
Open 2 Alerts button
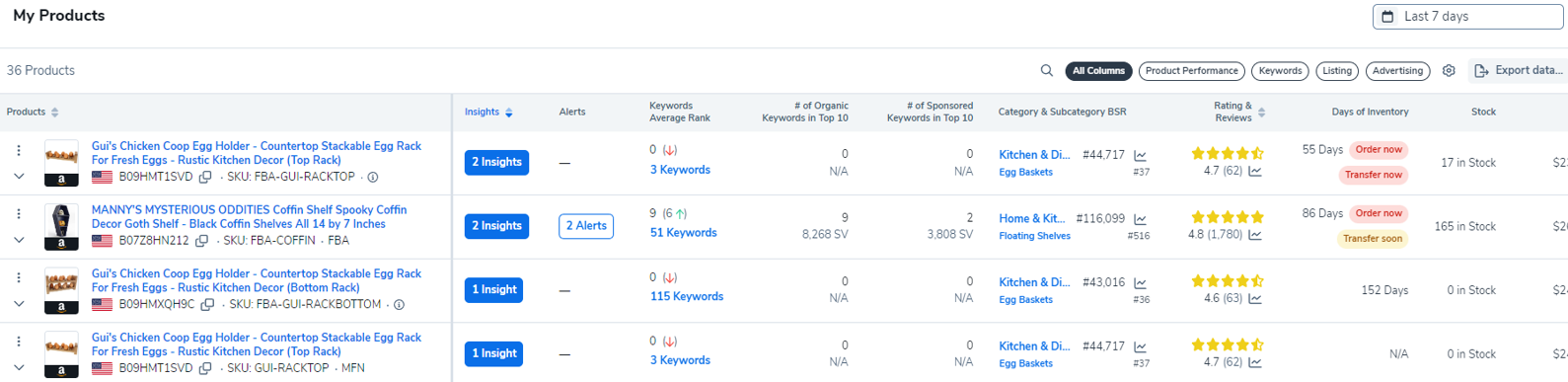pyautogui.click(x=586, y=226)
